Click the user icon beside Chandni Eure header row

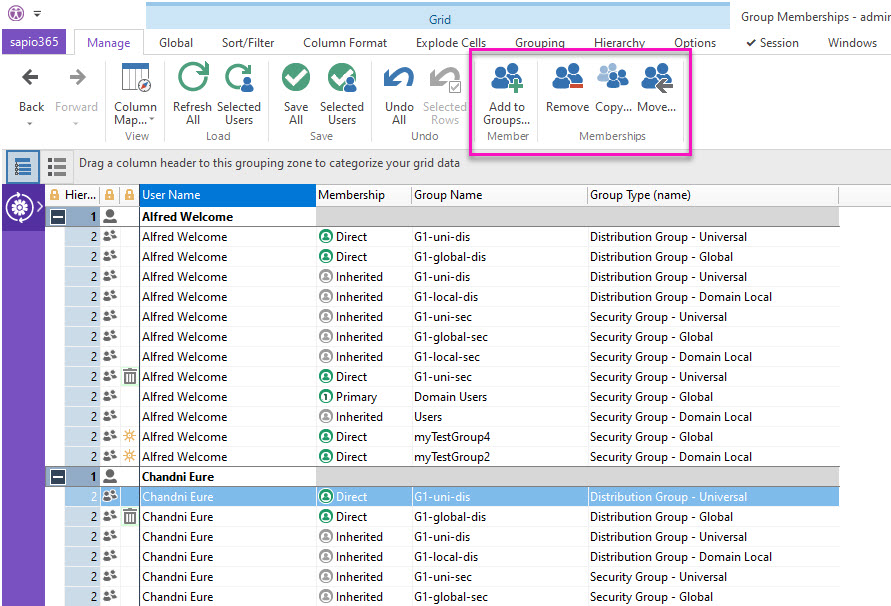tap(110, 476)
